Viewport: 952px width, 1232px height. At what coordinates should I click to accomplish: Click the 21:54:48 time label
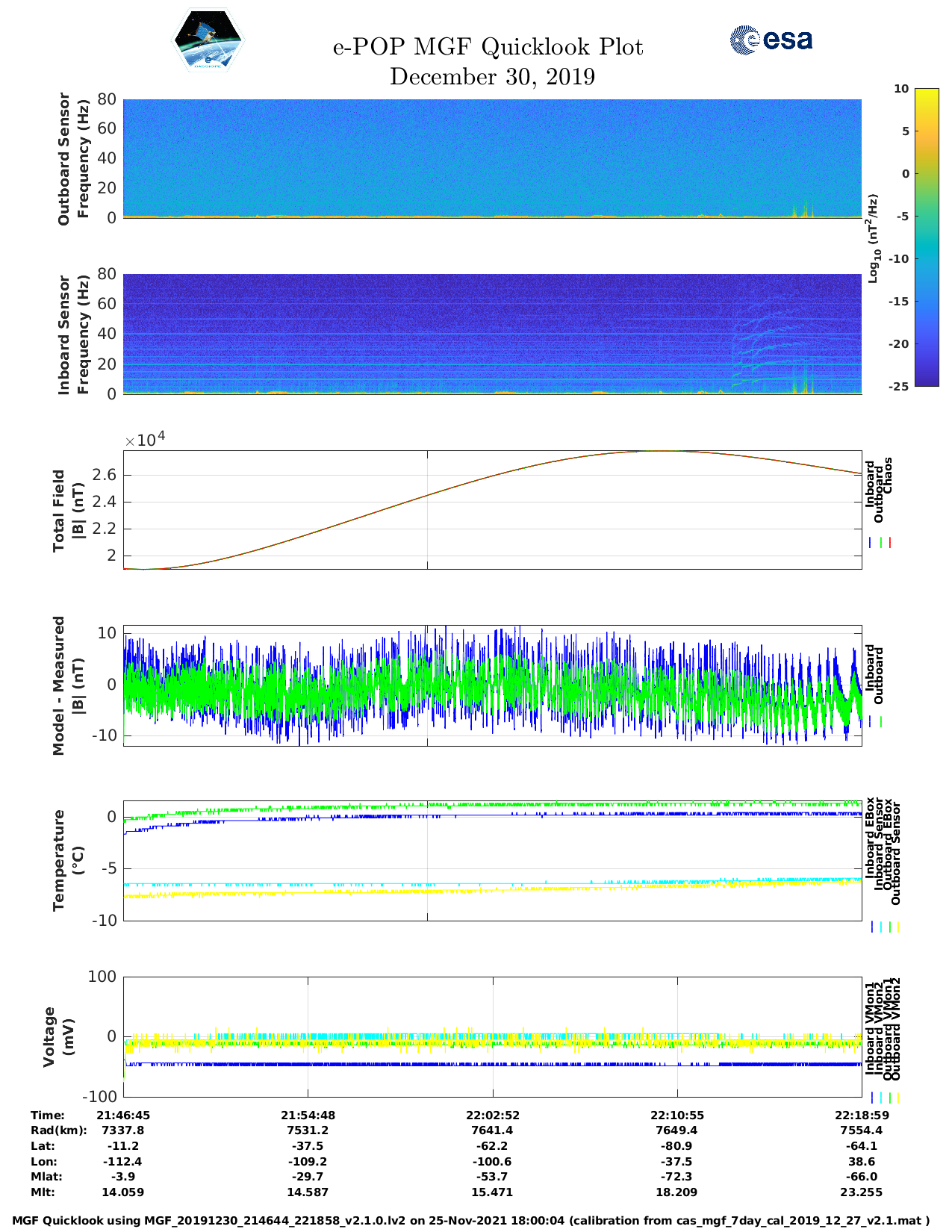[x=308, y=1116]
